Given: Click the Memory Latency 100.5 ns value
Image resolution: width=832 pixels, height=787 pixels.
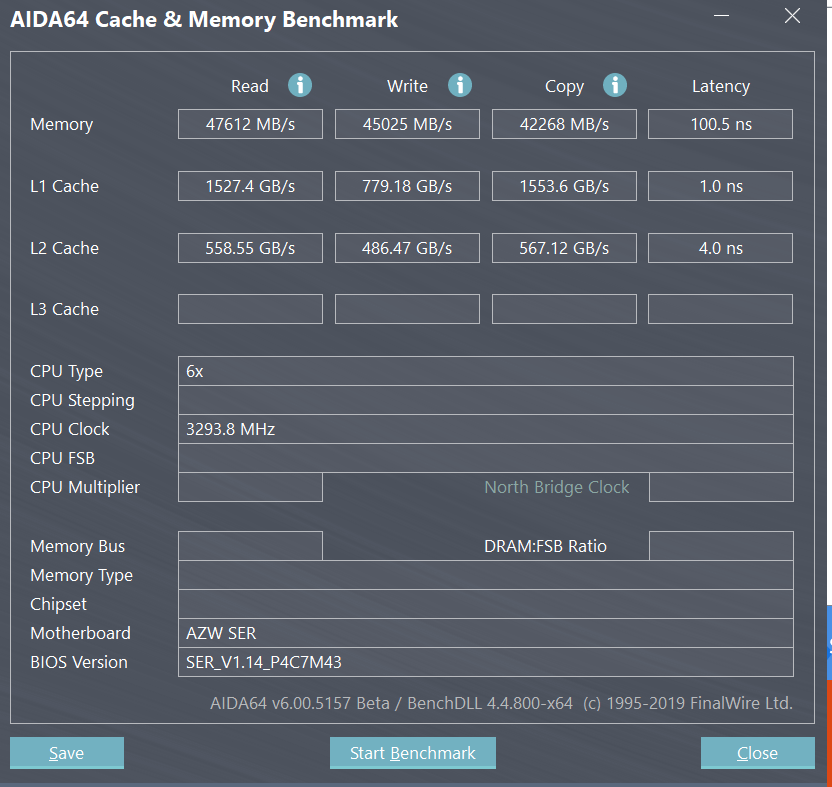Looking at the screenshot, I should [x=720, y=124].
